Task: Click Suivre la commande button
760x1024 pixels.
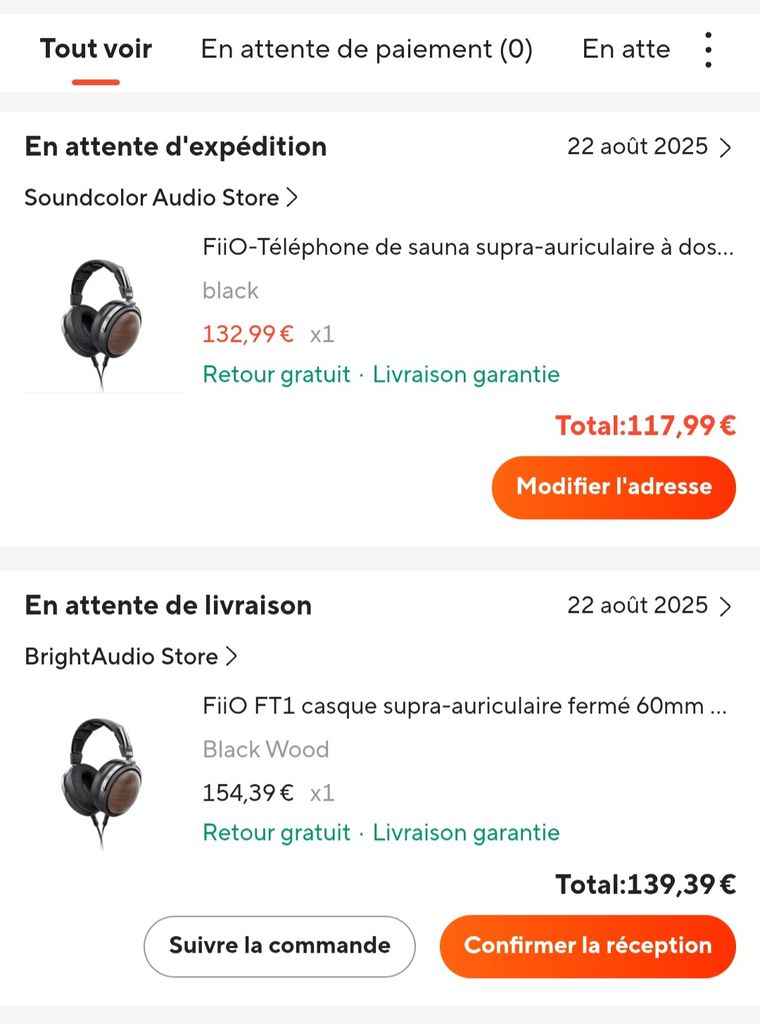Action: click(279, 945)
